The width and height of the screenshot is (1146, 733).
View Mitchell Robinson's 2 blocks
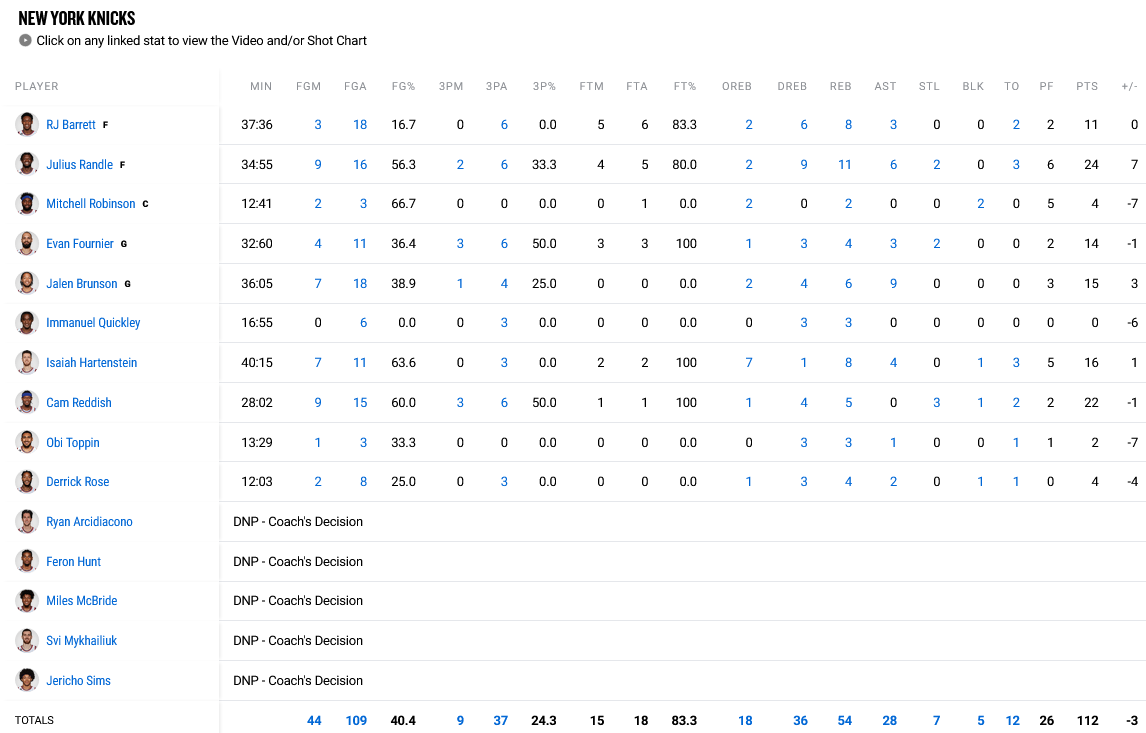click(x=980, y=204)
